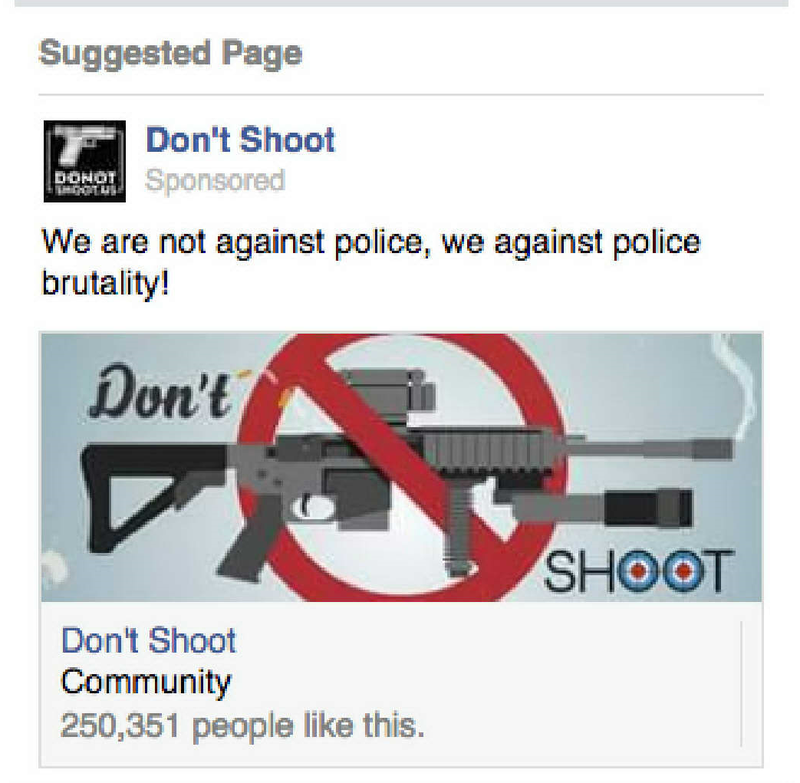800x783 pixels.
Task: Click the smoking muzzle of the rifle barrel
Action: click(714, 449)
